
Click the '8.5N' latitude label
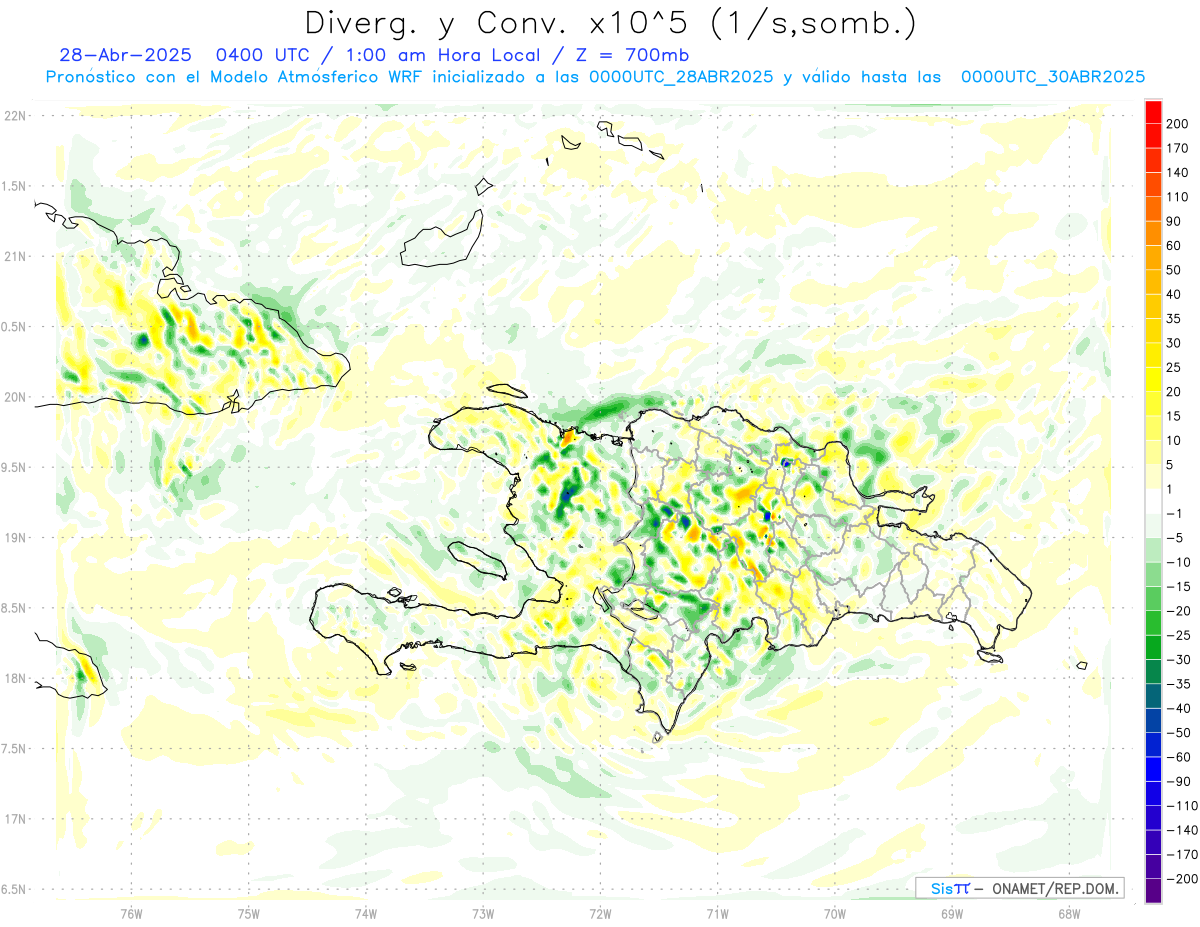click(x=14, y=608)
